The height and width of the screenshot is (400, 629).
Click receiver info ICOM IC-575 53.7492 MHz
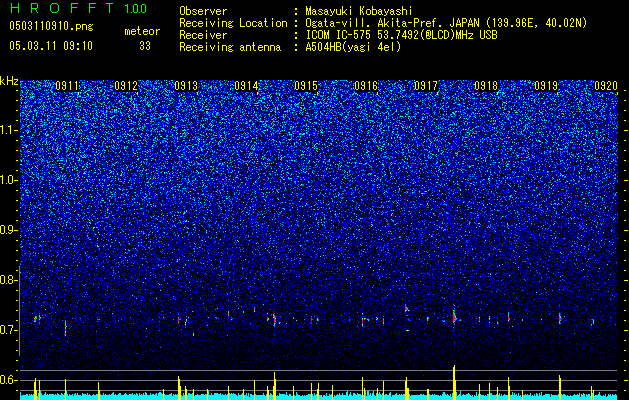coord(401,35)
